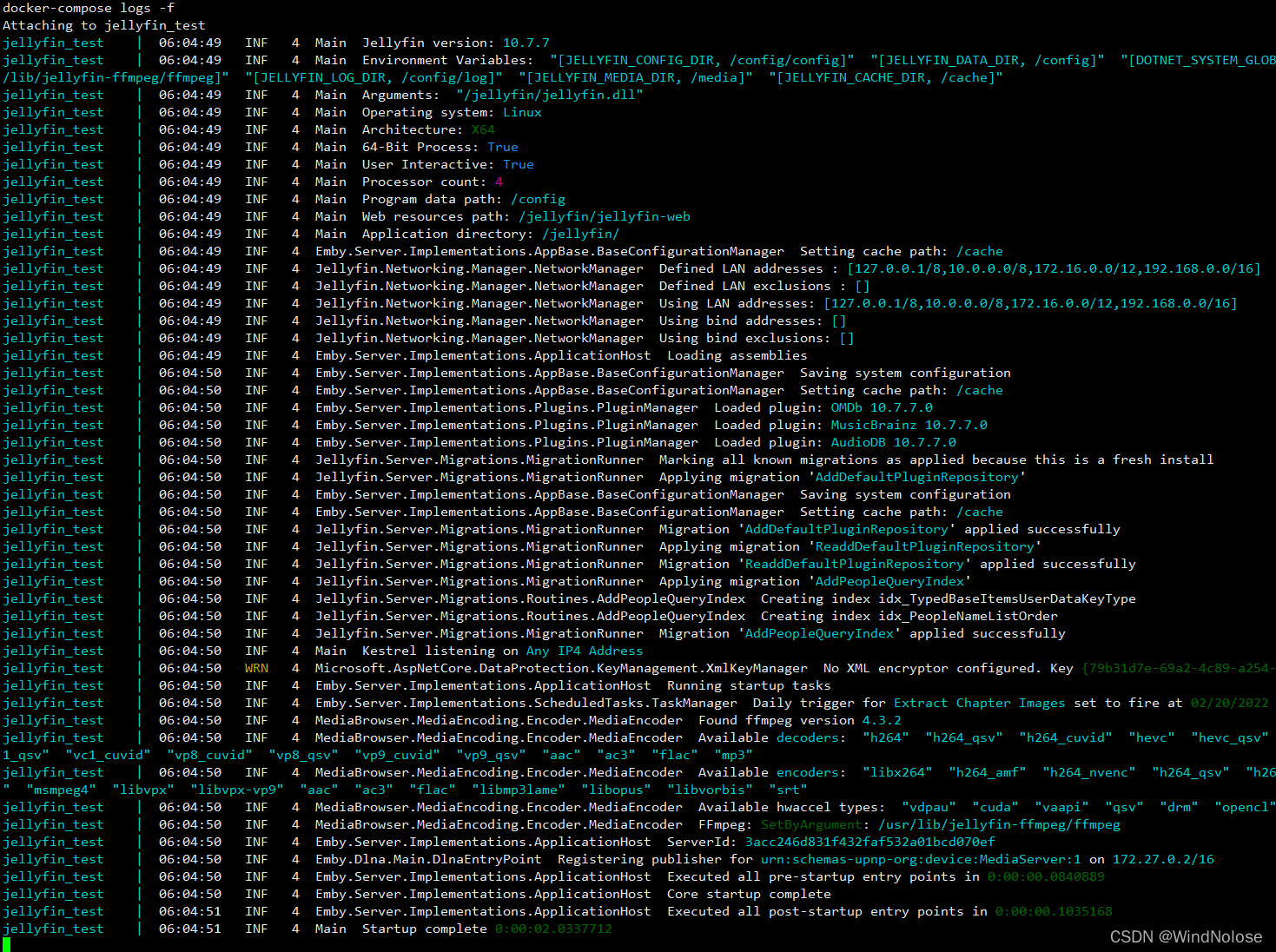1276x952 pixels.
Task: Click ffmpeg version '4.3.2'
Action: (882, 720)
